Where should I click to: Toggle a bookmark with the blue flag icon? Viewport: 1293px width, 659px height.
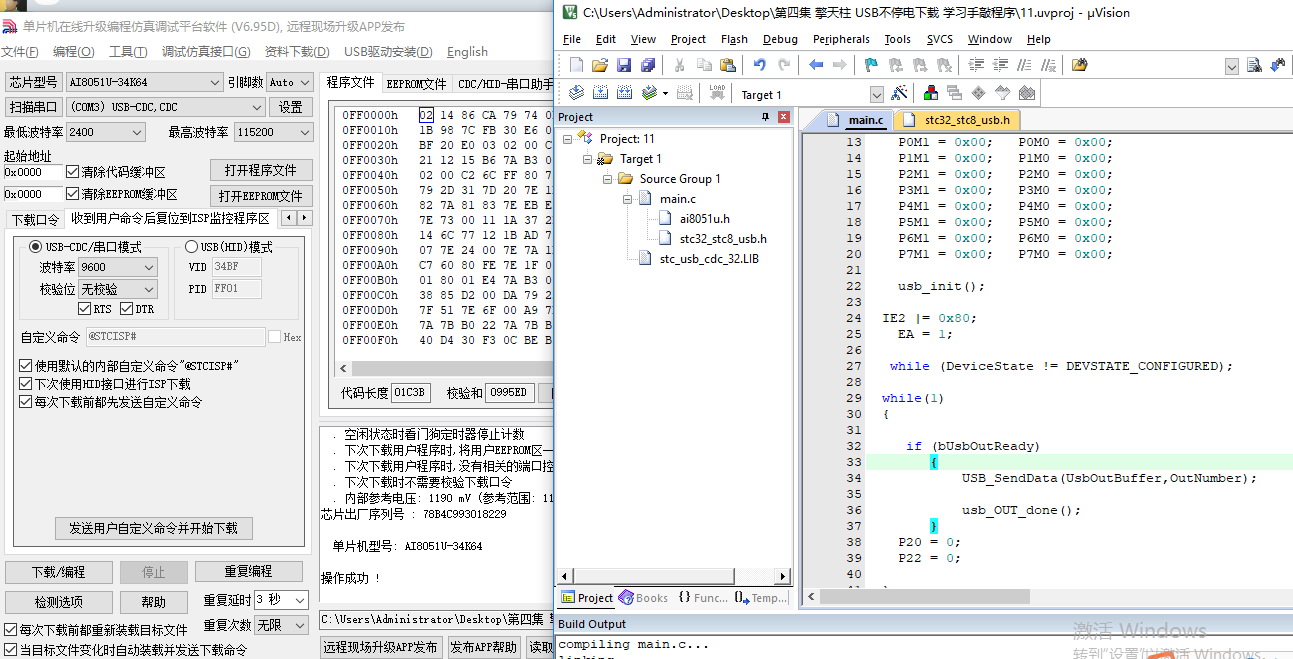[x=871, y=65]
